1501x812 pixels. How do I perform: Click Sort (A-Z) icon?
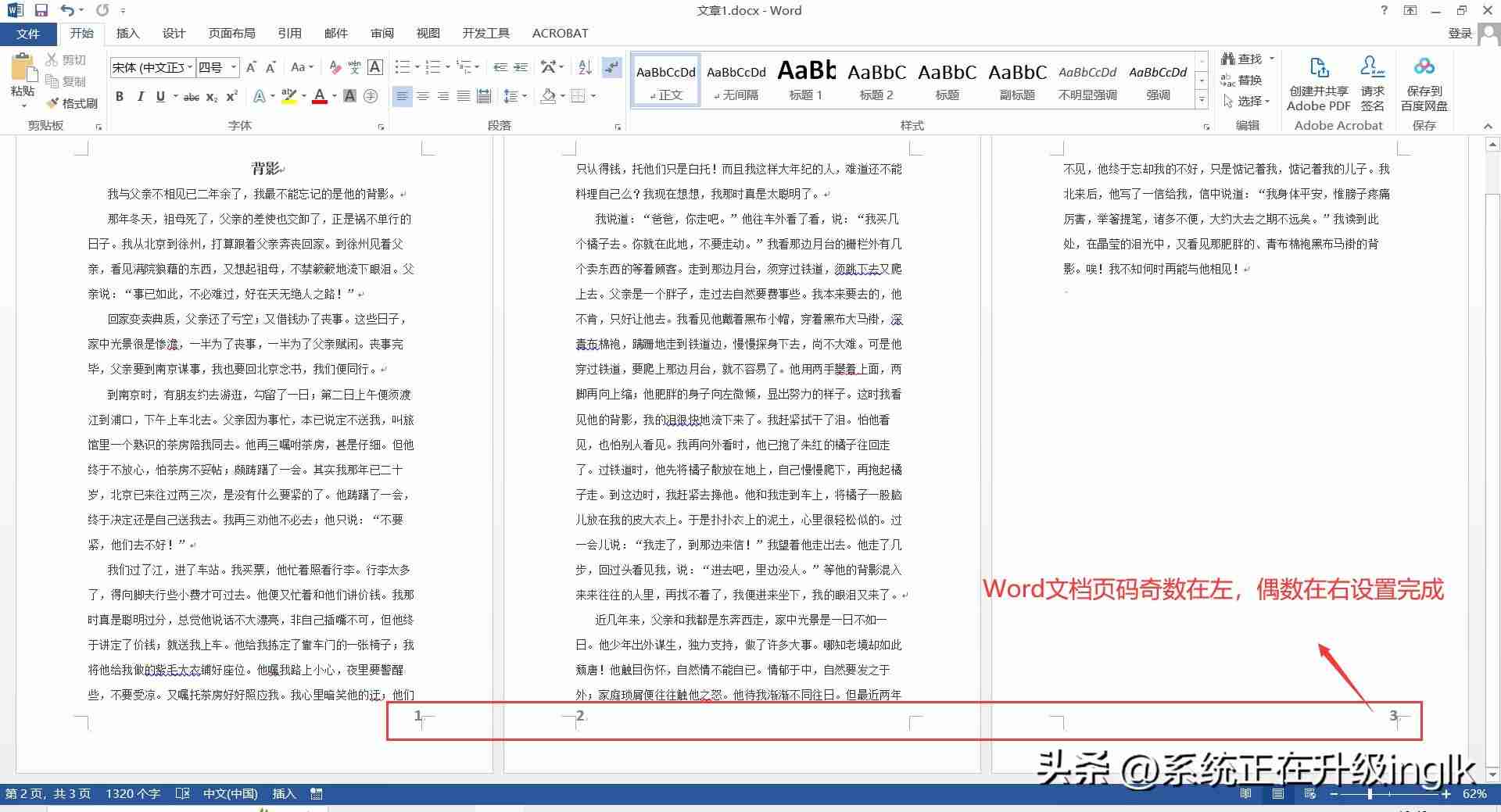[x=585, y=67]
